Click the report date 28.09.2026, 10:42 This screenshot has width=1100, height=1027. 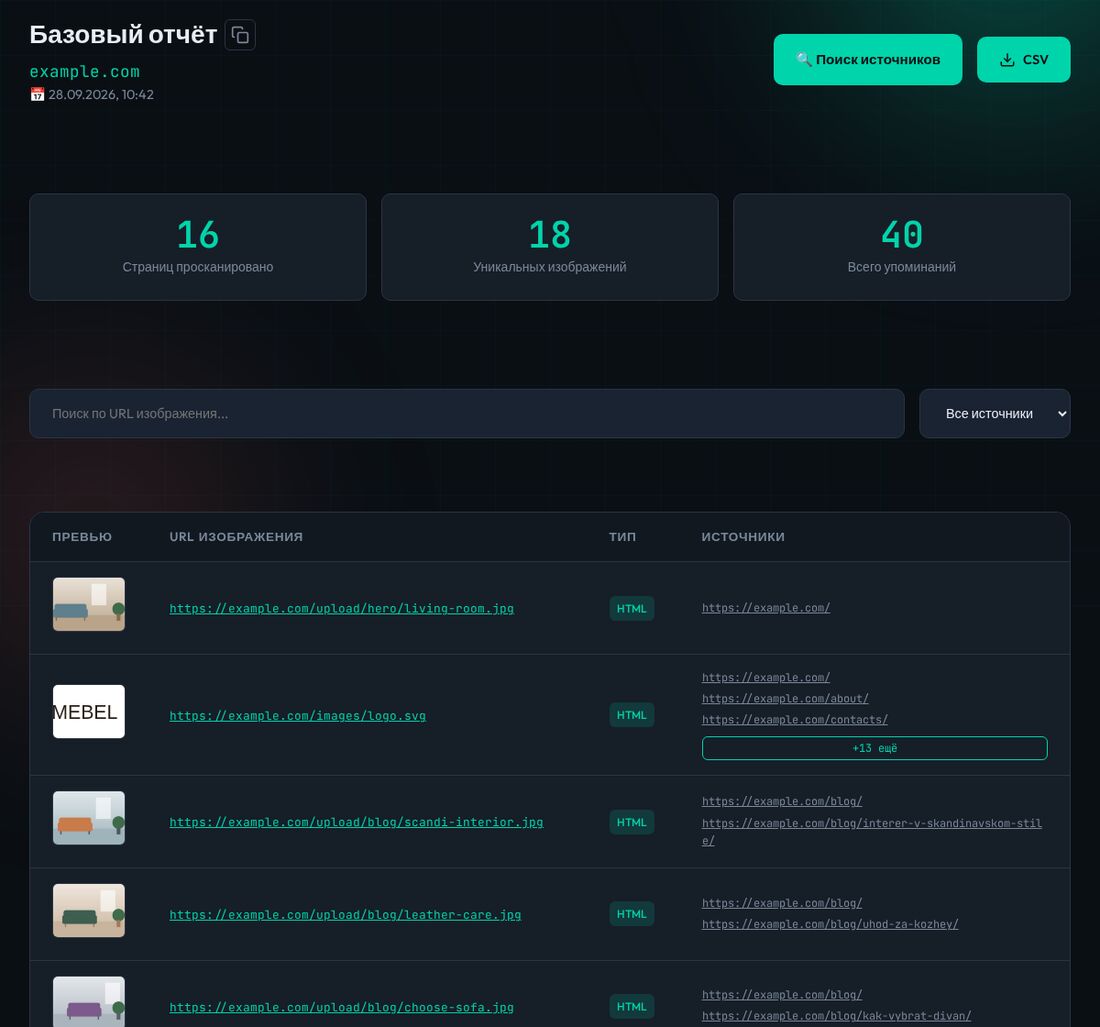tap(101, 95)
